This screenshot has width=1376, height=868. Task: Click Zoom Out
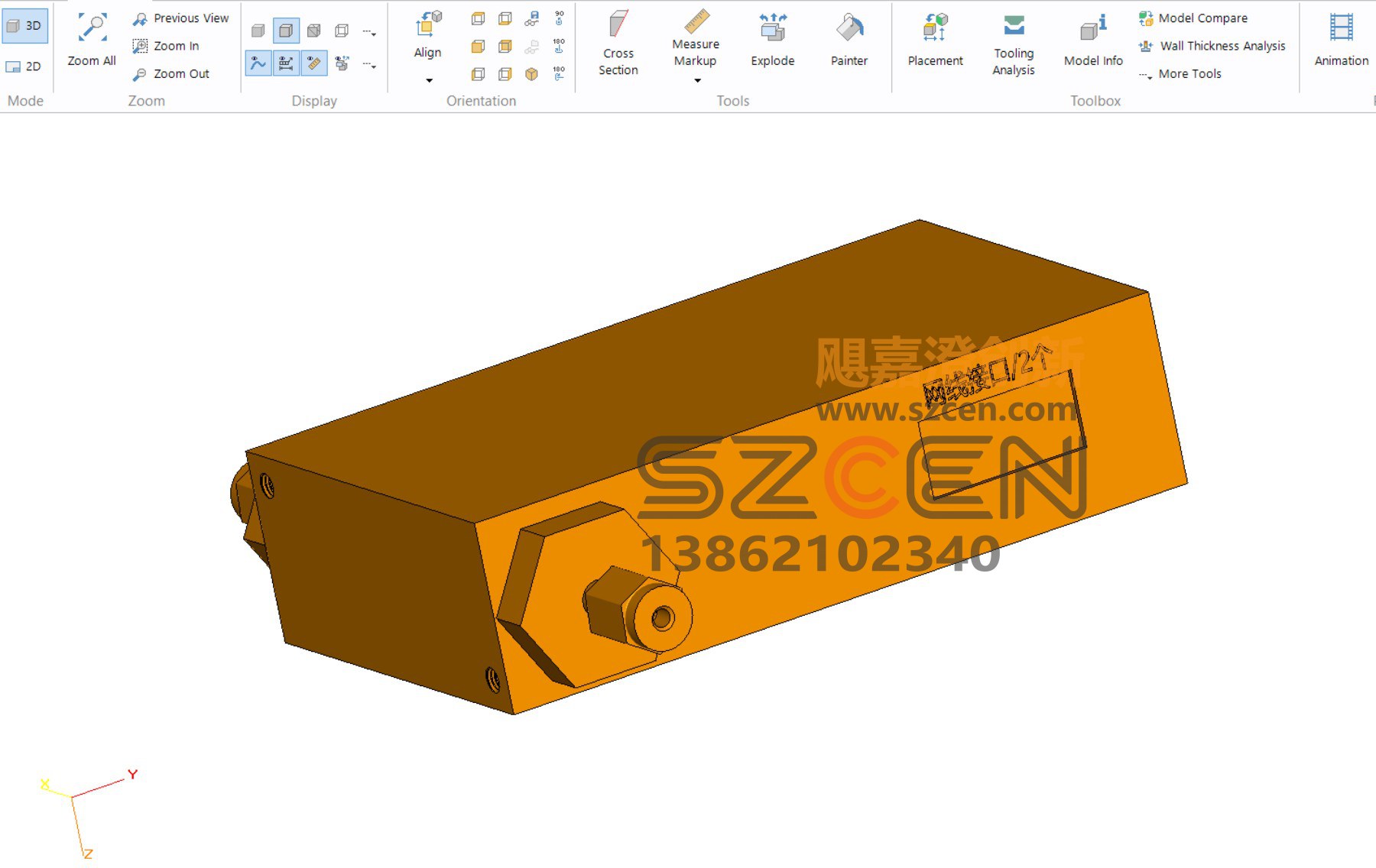pos(171,74)
